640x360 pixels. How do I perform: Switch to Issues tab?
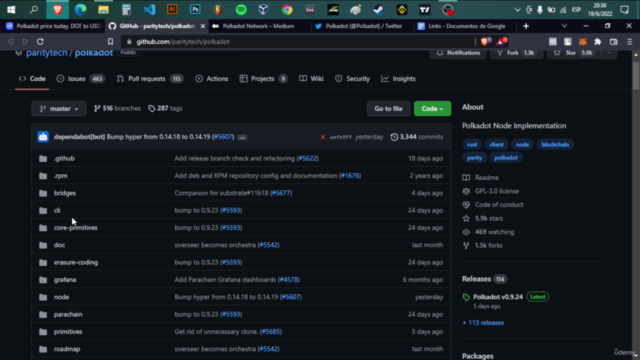coord(80,79)
